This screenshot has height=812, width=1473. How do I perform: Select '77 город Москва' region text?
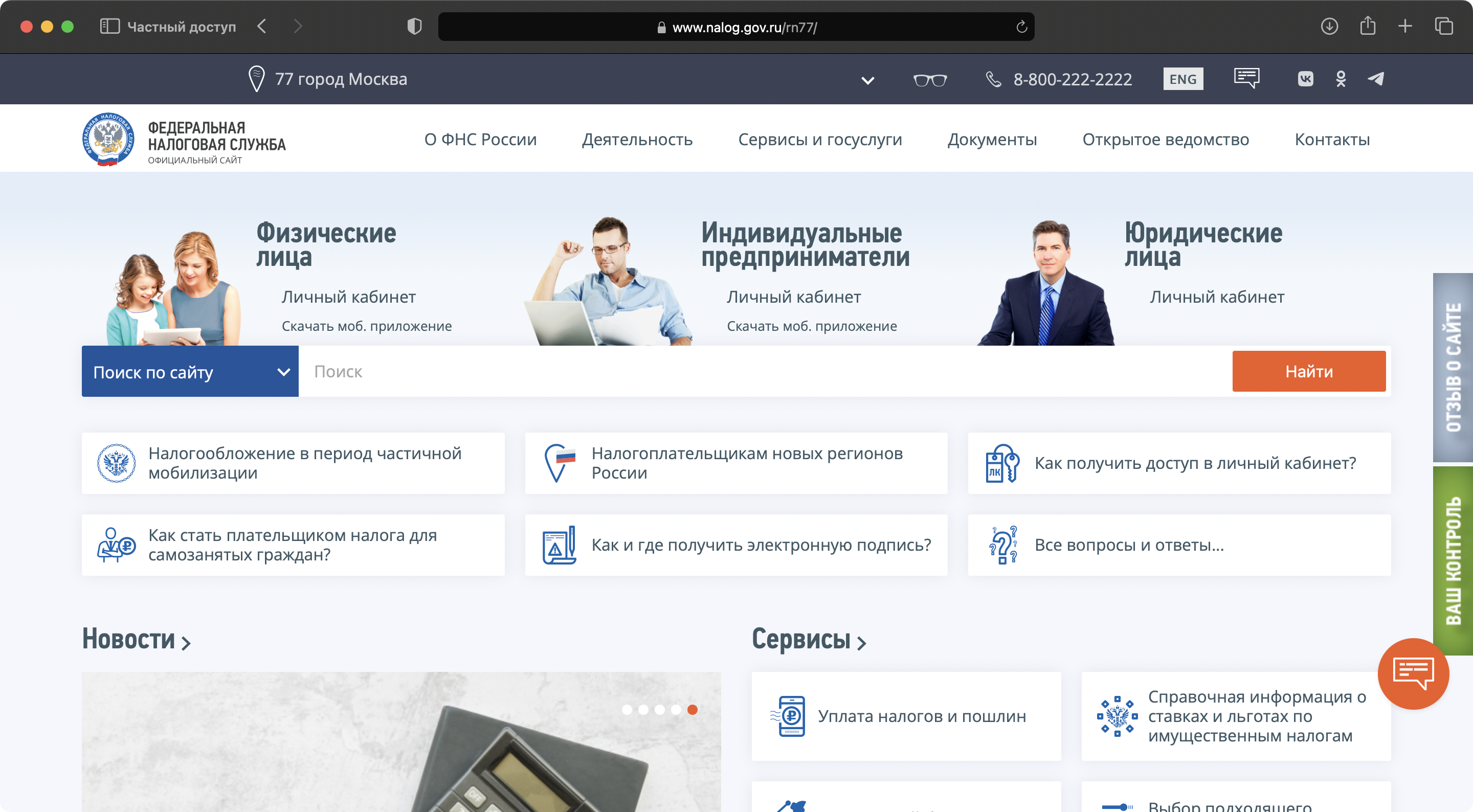click(x=341, y=79)
